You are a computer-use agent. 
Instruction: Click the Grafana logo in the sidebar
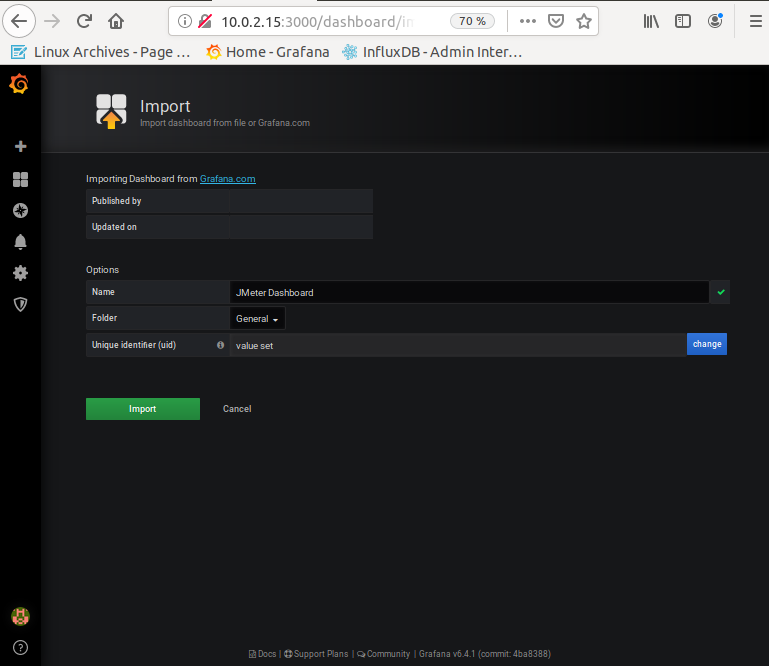(19, 84)
